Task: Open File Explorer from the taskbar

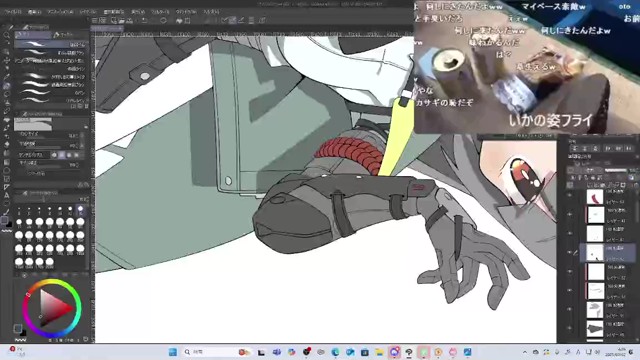Action: coord(380,352)
